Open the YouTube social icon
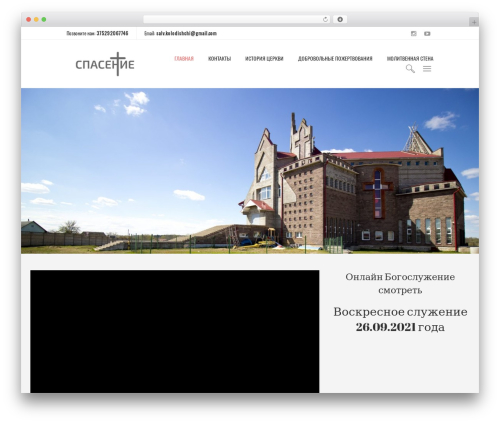The width and height of the screenshot is (500, 423). pyautogui.click(x=427, y=33)
